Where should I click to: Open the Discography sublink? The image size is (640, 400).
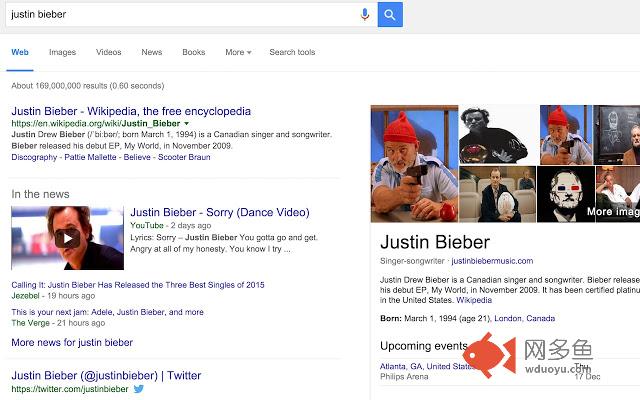click(x=34, y=157)
